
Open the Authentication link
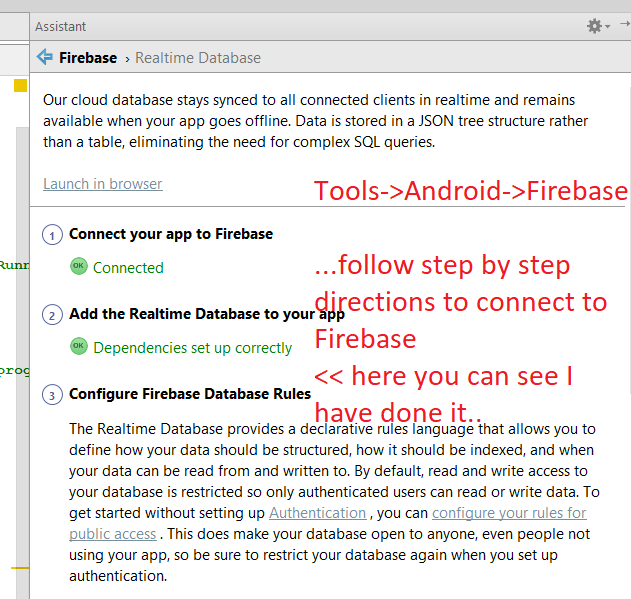pyautogui.click(x=317, y=513)
